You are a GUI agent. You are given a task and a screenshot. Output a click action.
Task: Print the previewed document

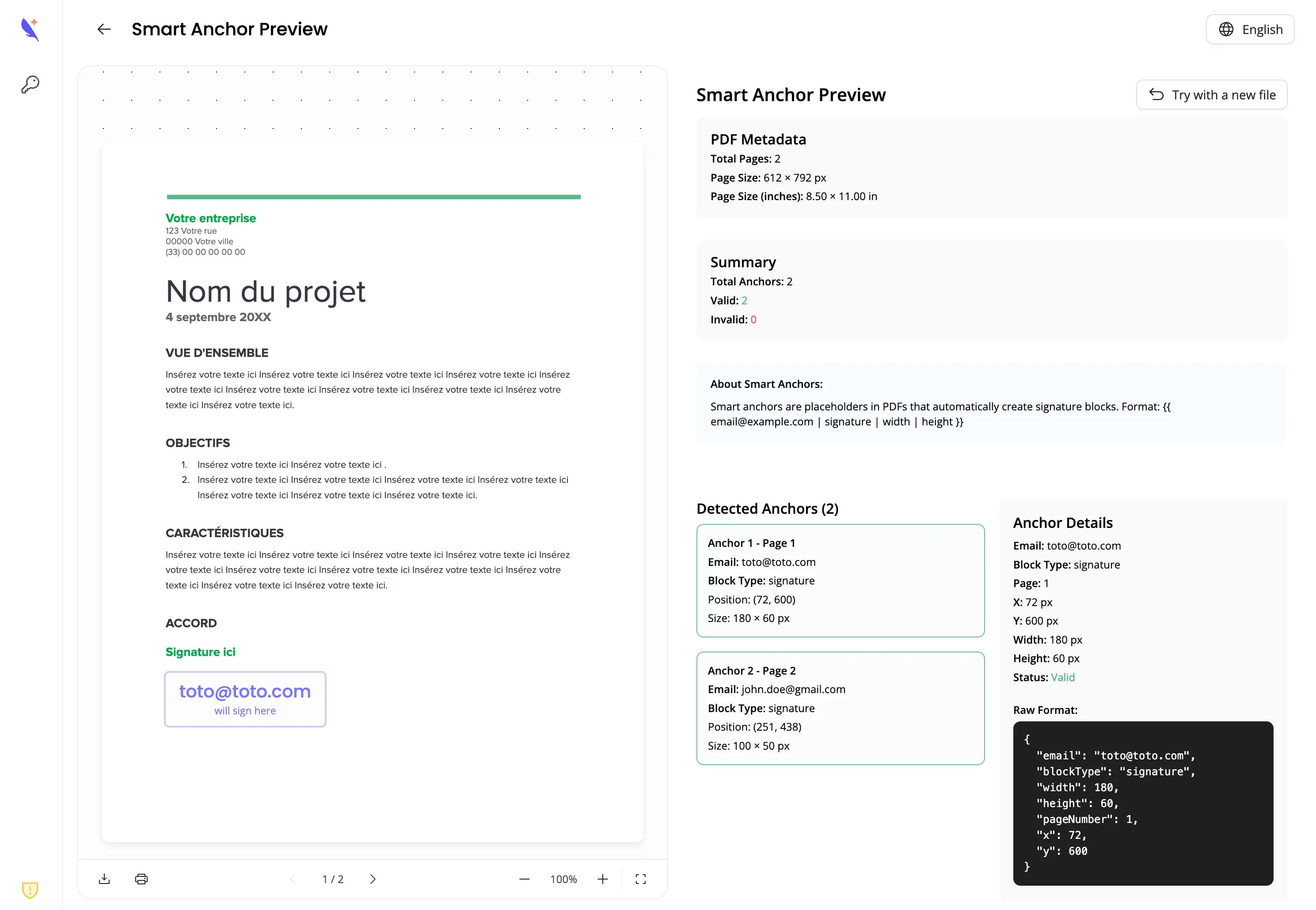[x=141, y=879]
